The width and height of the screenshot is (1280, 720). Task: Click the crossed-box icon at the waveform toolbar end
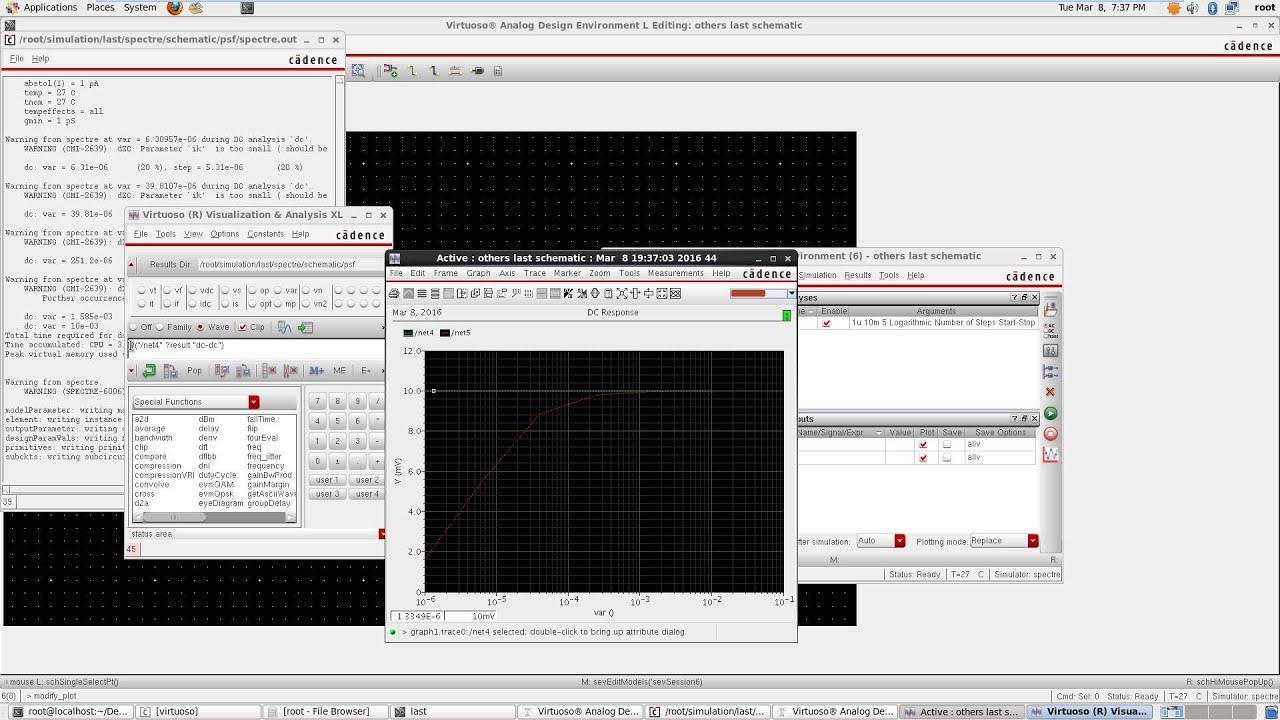tap(675, 293)
